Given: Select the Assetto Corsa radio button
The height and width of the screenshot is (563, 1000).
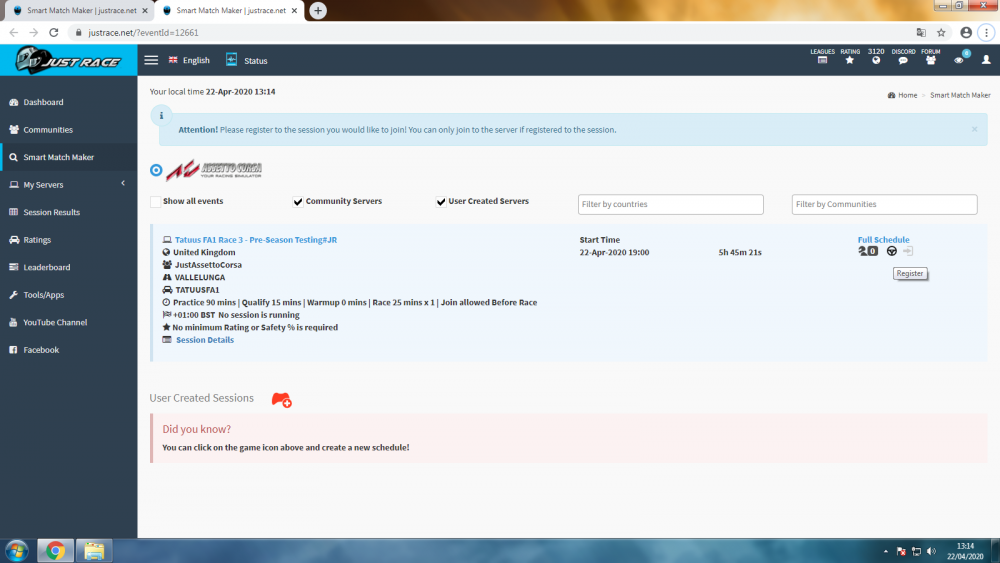Looking at the screenshot, I should click(x=156, y=170).
